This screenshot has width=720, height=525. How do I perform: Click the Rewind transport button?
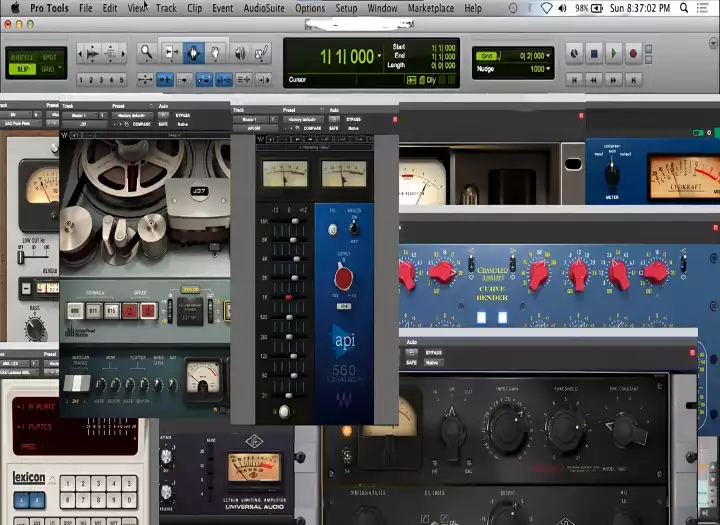[594, 80]
